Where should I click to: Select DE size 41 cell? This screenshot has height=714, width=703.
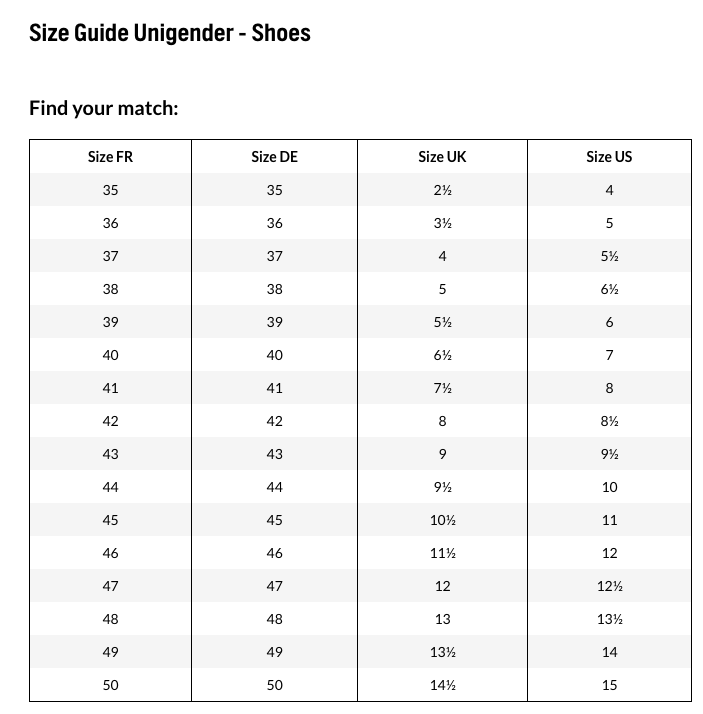point(274,388)
